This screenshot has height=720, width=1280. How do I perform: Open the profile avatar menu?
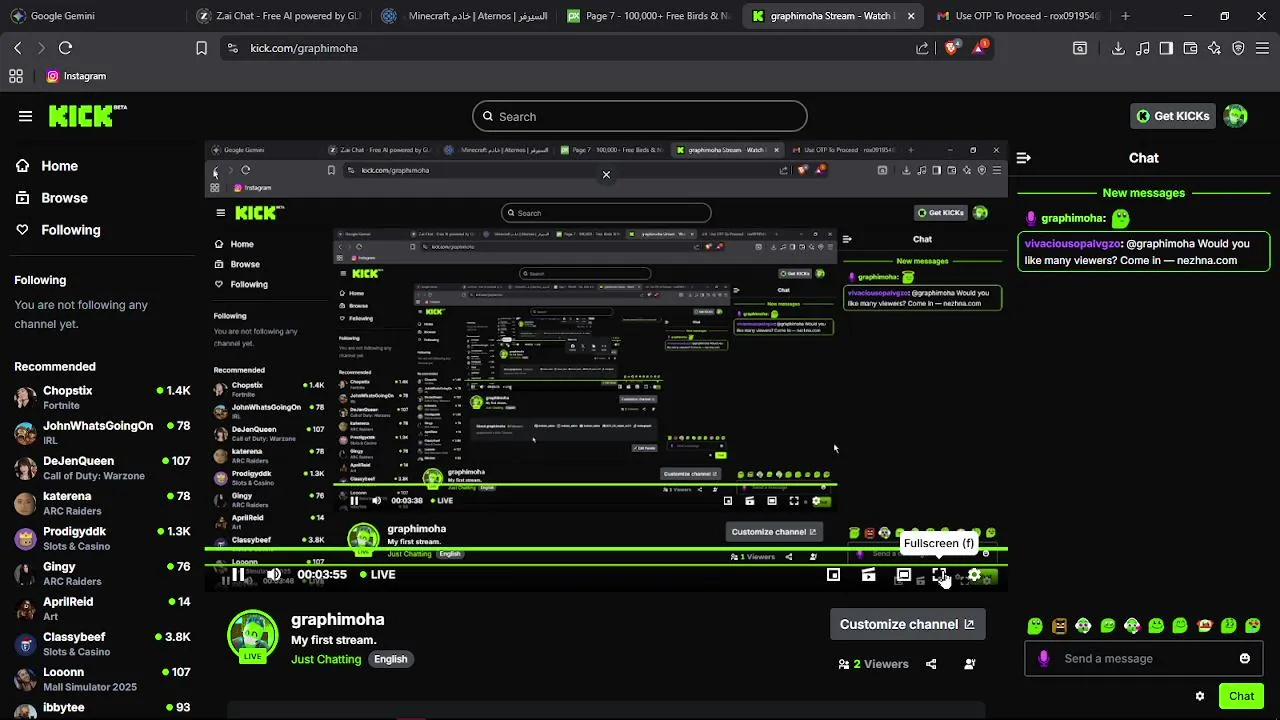1236,116
